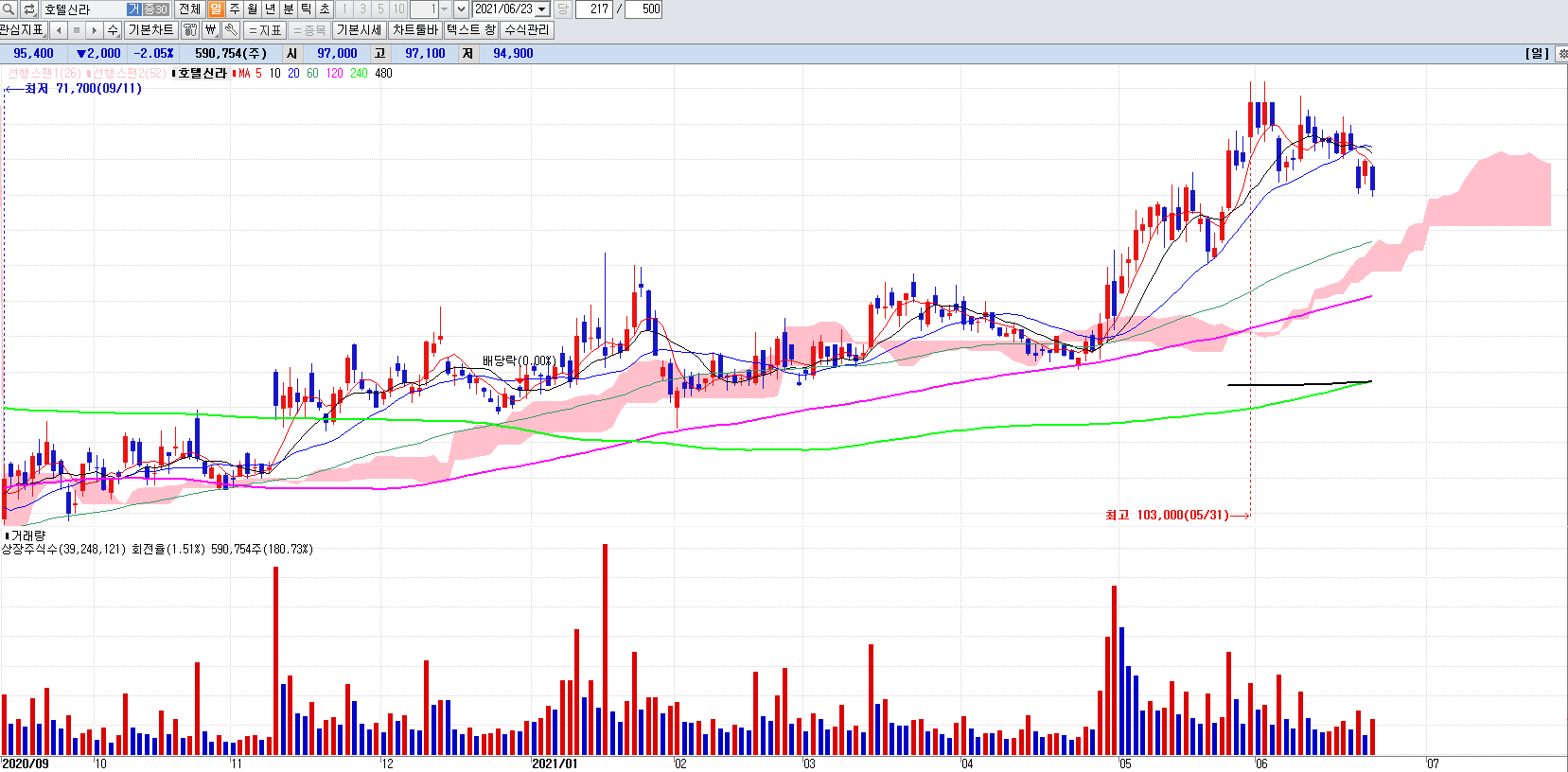Switch to yearly (년) chart period
The width and height of the screenshot is (1568, 772).
[x=270, y=9]
